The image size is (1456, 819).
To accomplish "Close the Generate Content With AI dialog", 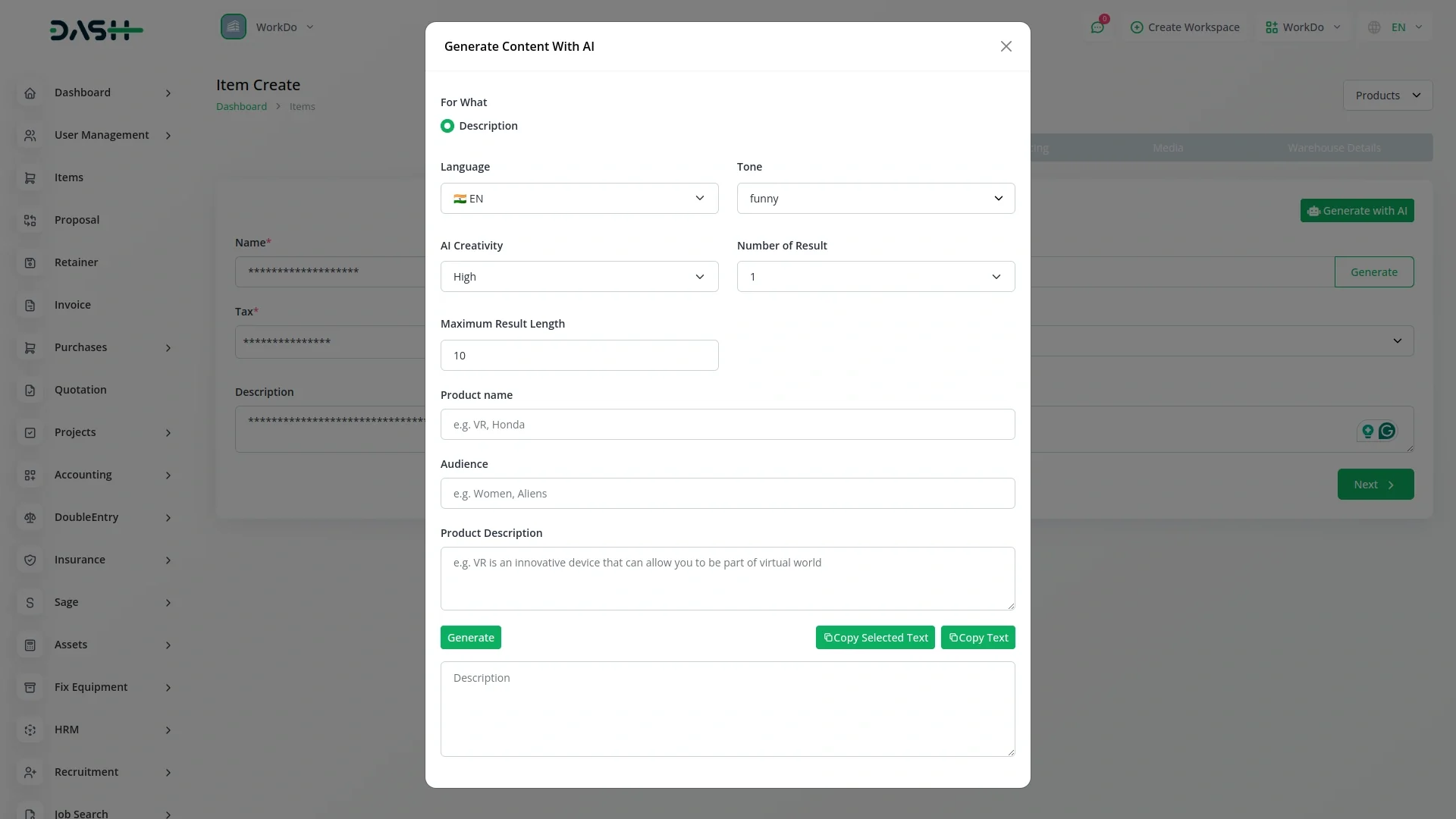I will [1006, 46].
